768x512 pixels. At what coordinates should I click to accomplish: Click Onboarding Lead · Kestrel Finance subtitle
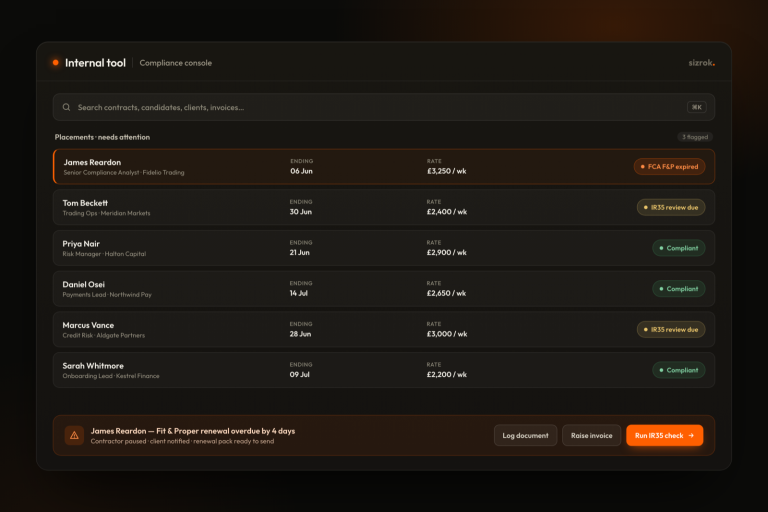[x=111, y=376]
